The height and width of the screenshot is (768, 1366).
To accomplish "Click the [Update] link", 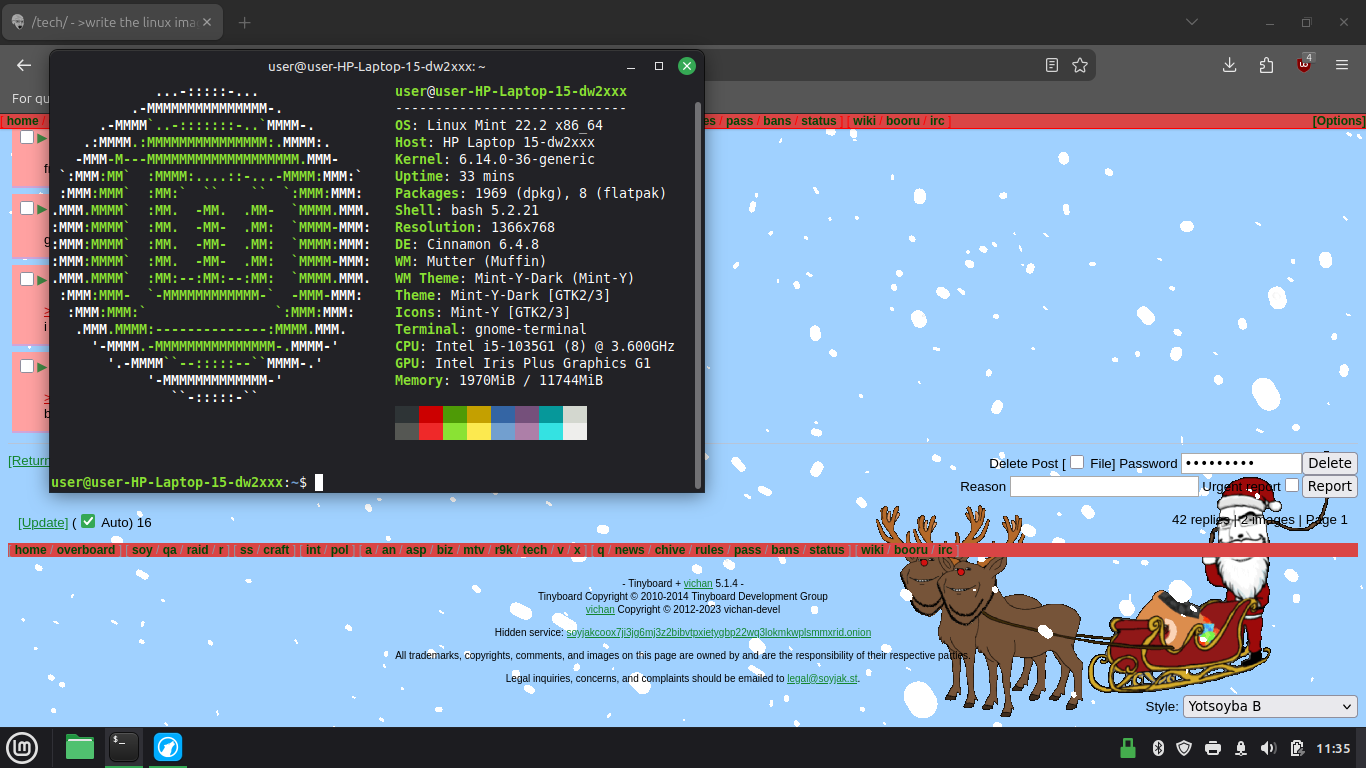I will [43, 522].
